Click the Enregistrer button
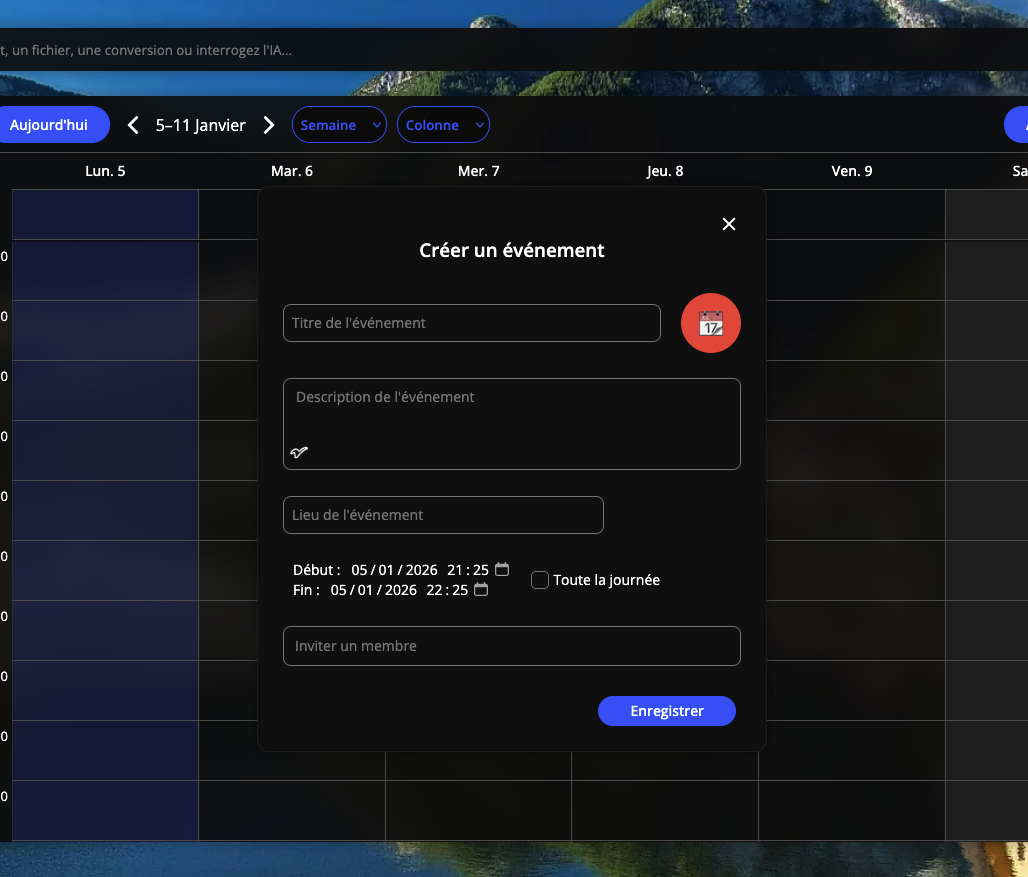 [x=667, y=711]
